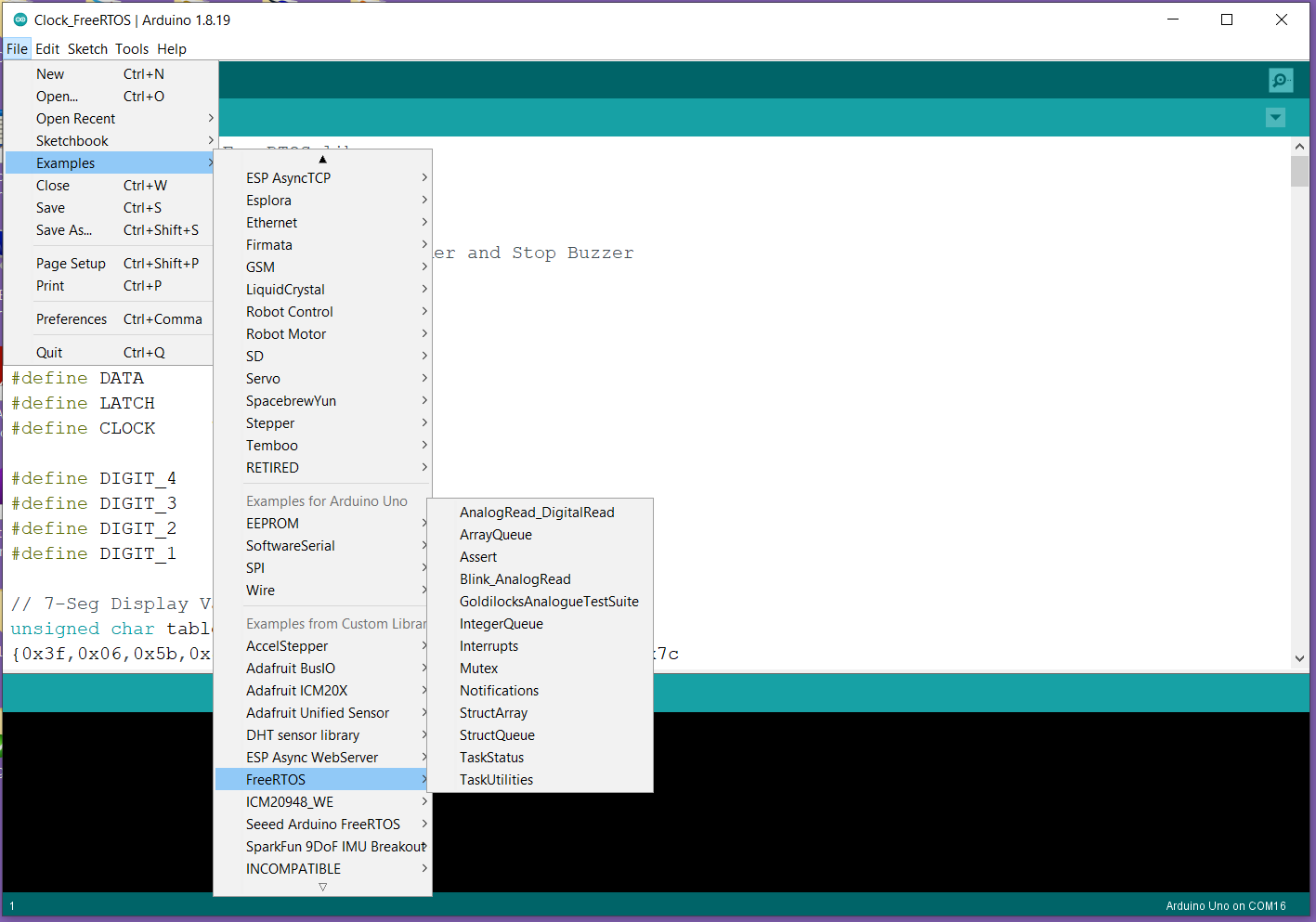Open INCOMPATIBLE examples submenu
This screenshot has width=1316, height=922.
click(x=323, y=869)
